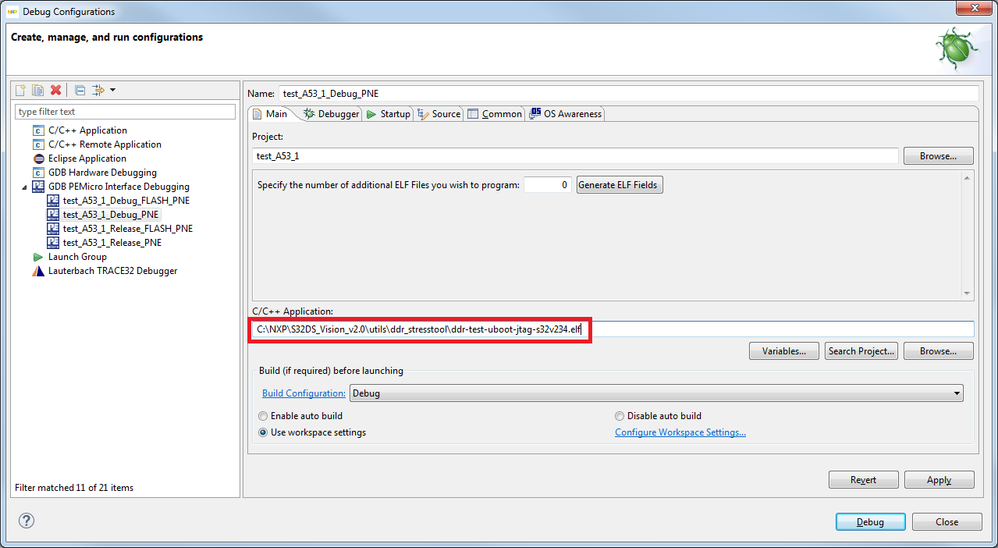The height and width of the screenshot is (548, 998).
Task: Click ELF panel scrollbar down arrow
Action: click(967, 293)
